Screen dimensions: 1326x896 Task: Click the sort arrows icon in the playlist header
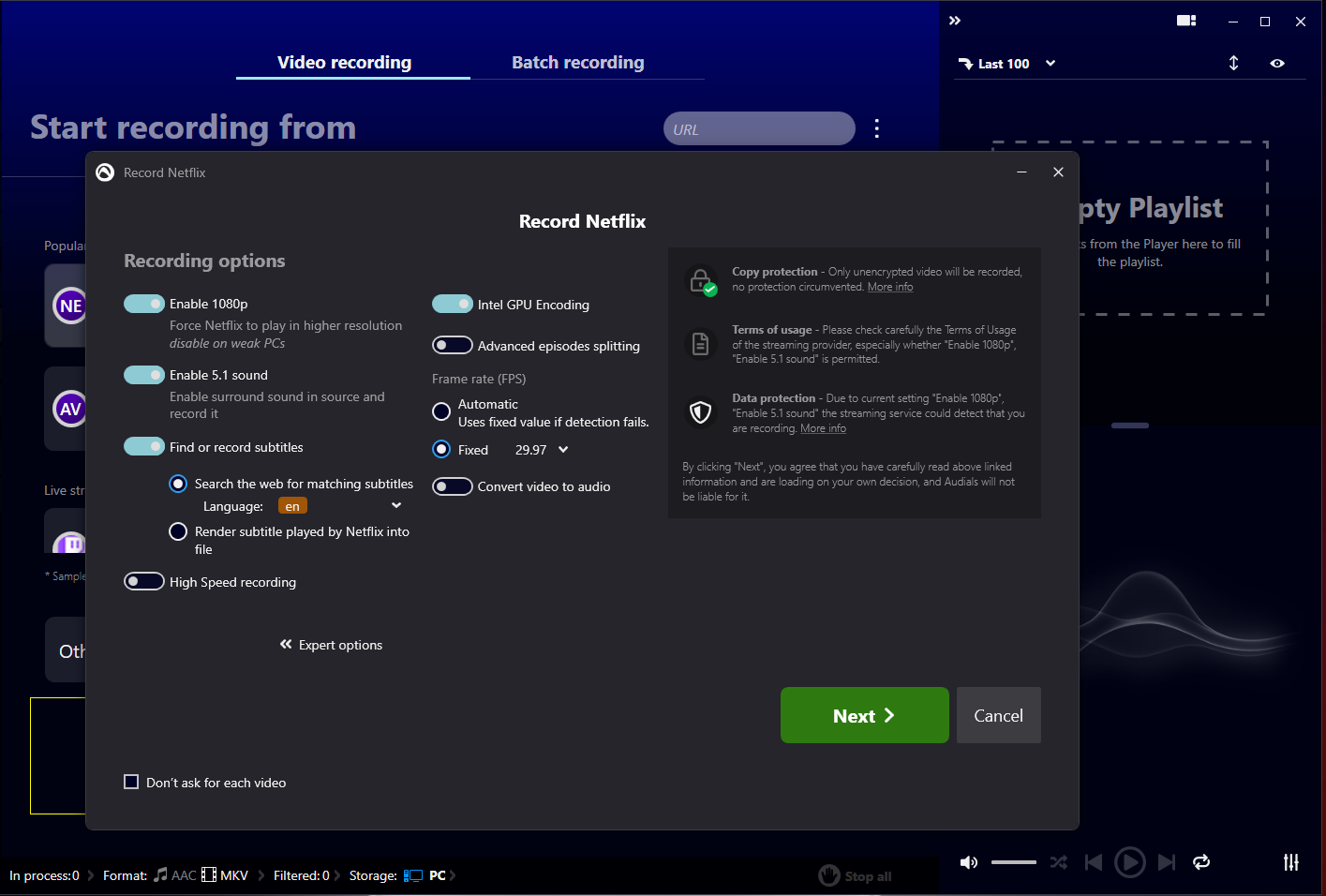tap(1233, 63)
